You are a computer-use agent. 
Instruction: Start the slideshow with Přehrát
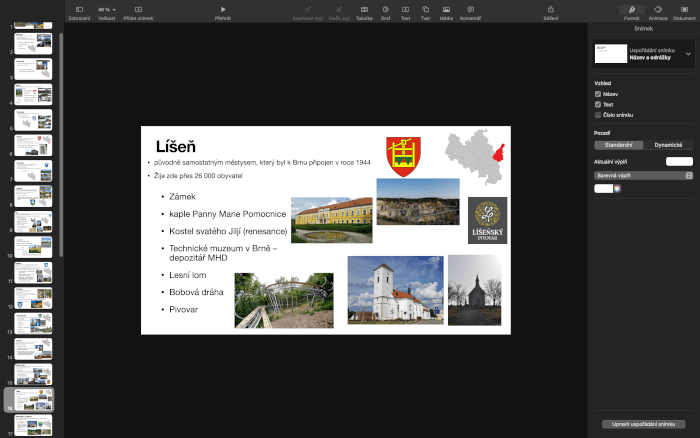point(223,9)
